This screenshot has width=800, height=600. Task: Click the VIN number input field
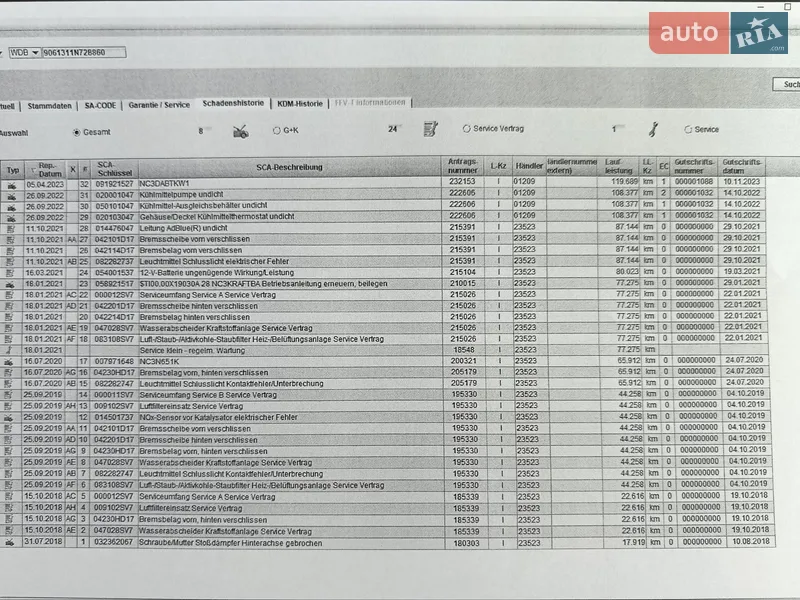coord(85,52)
